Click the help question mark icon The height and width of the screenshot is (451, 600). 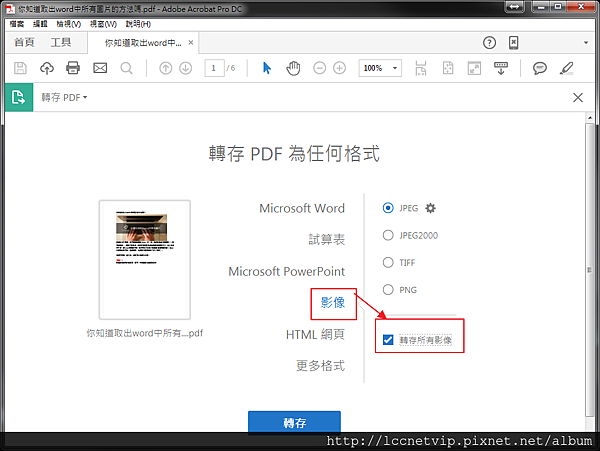pos(490,43)
